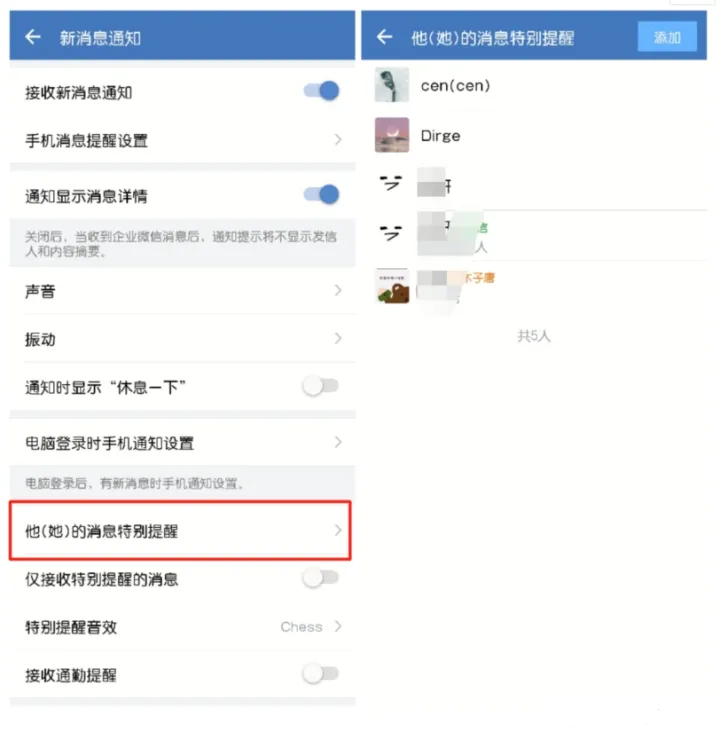The image size is (720, 740).
Task: Expand 声音 settings
Action: pos(183,291)
